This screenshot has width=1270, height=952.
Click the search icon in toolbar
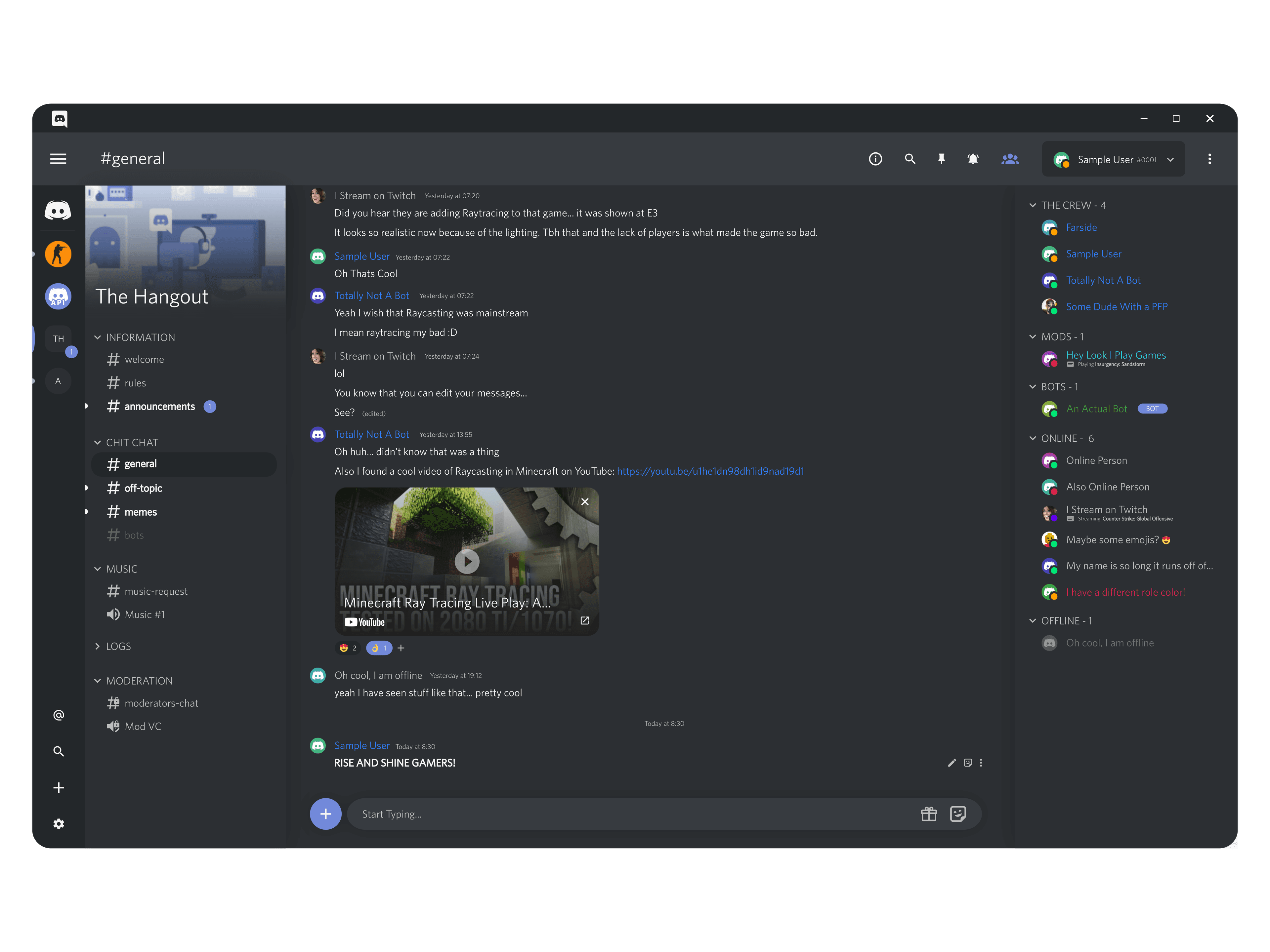click(909, 159)
